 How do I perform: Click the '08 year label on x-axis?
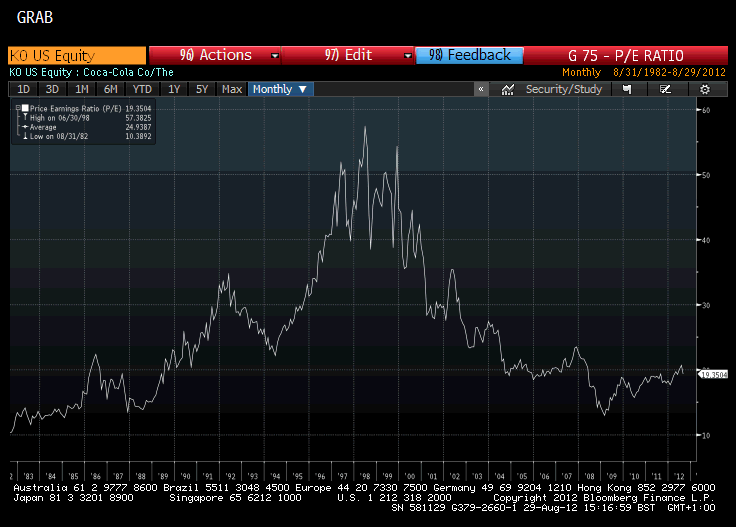(589, 476)
